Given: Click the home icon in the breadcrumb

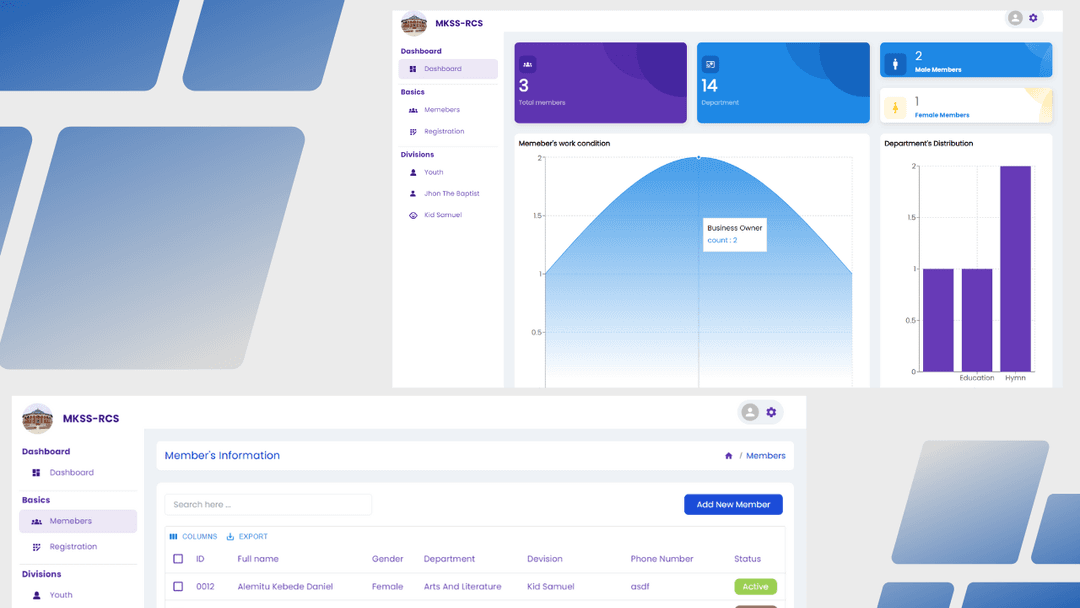Looking at the screenshot, I should [x=729, y=456].
